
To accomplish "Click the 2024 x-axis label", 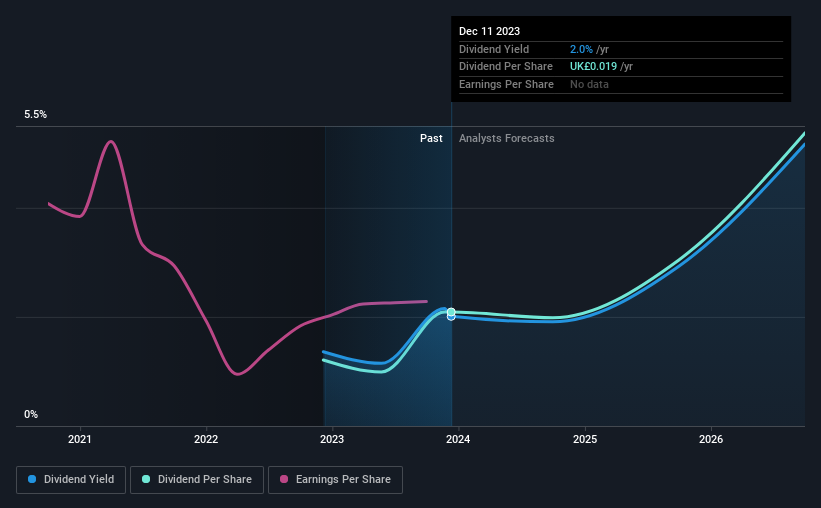I will [x=458, y=439].
